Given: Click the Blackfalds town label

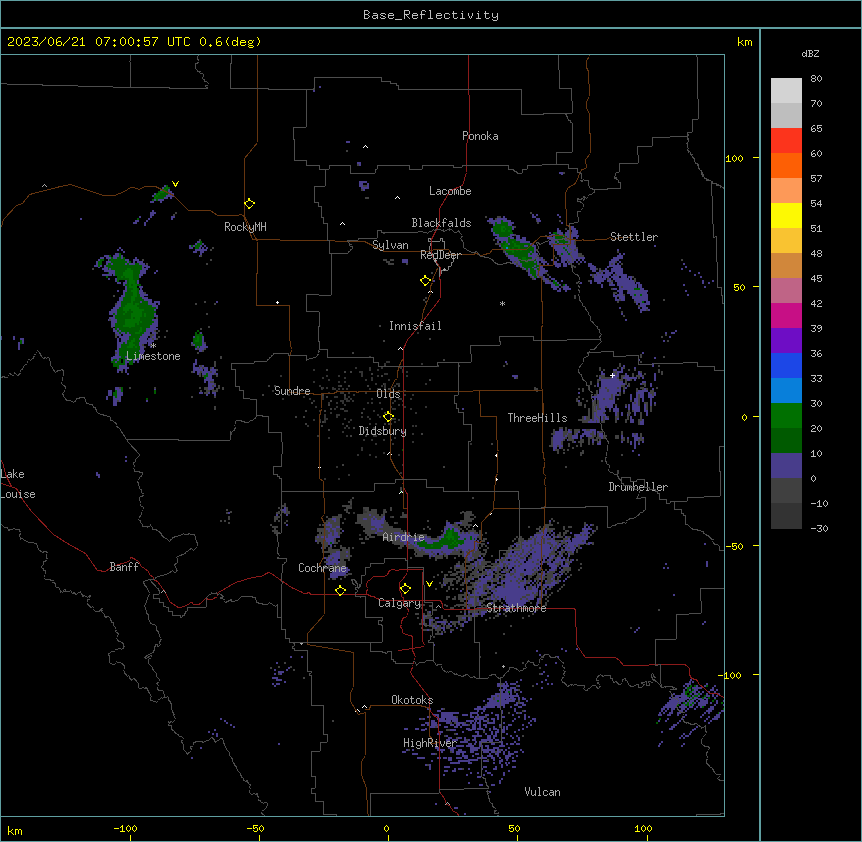Looking at the screenshot, I should point(441,223).
